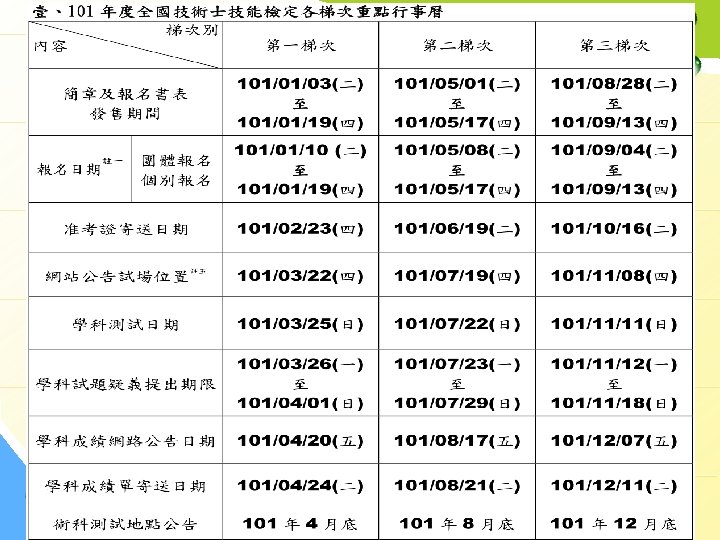Click the 准考證寄送日期 row label
Viewport: 720px width, 540px height.
point(126,229)
